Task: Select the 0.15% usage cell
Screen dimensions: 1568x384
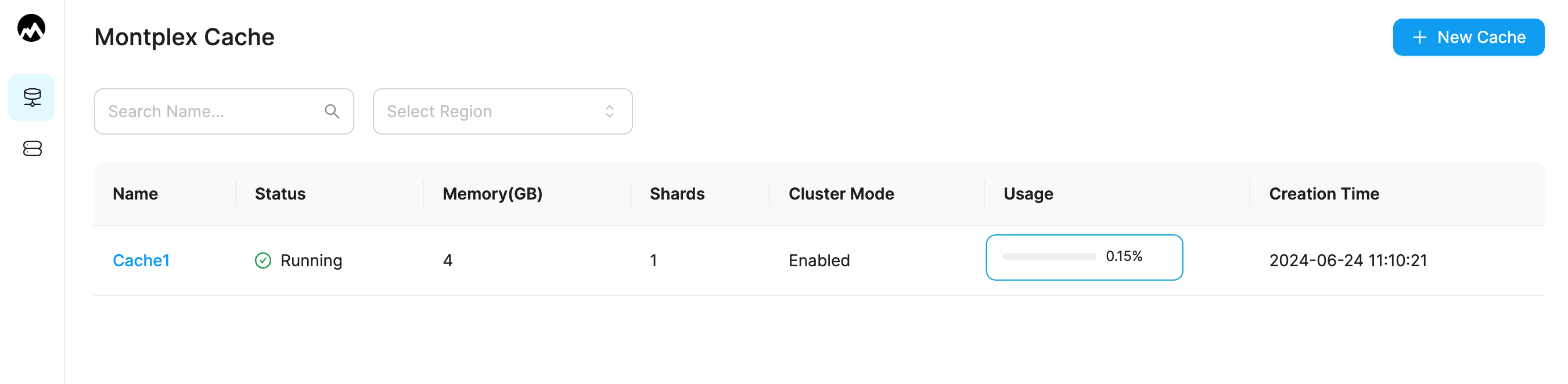Action: click(1084, 258)
